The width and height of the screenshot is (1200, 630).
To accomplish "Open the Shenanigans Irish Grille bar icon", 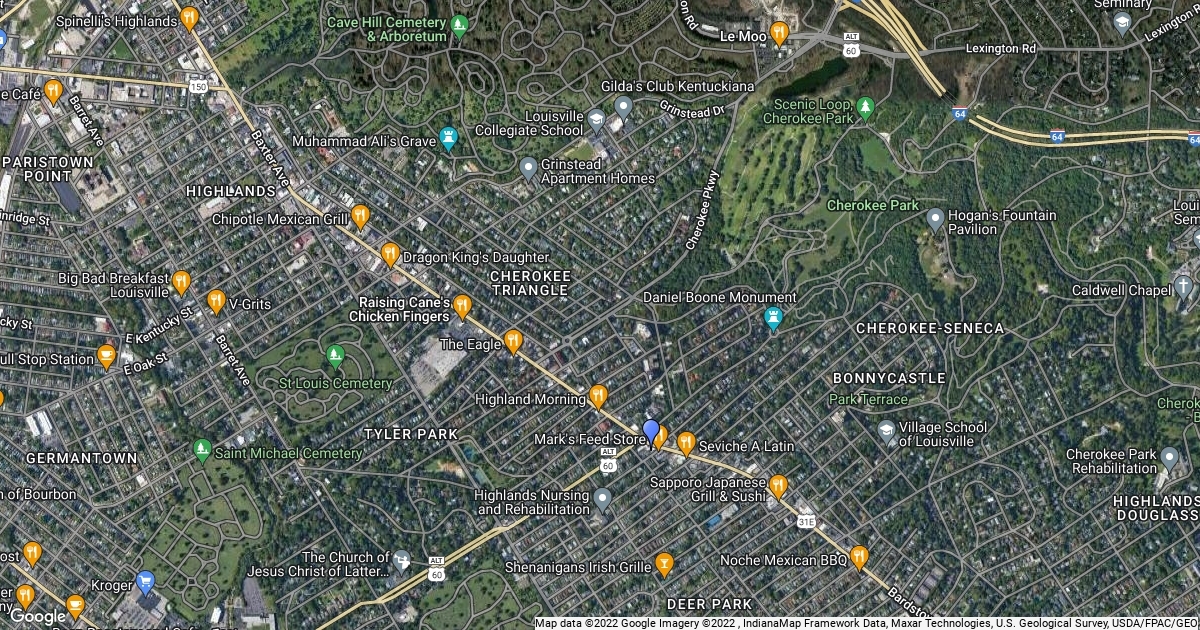I will point(664,565).
